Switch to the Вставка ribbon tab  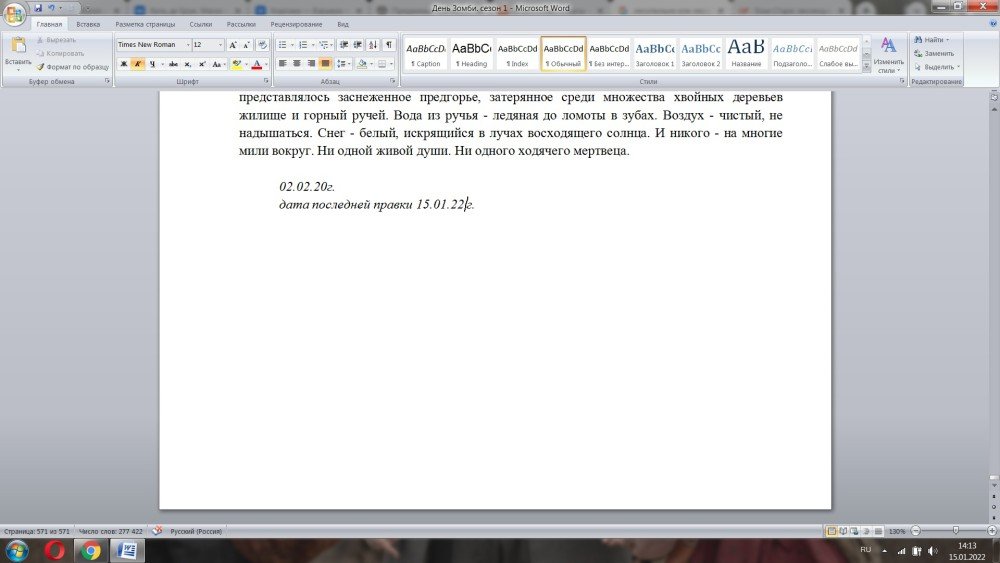coord(88,23)
